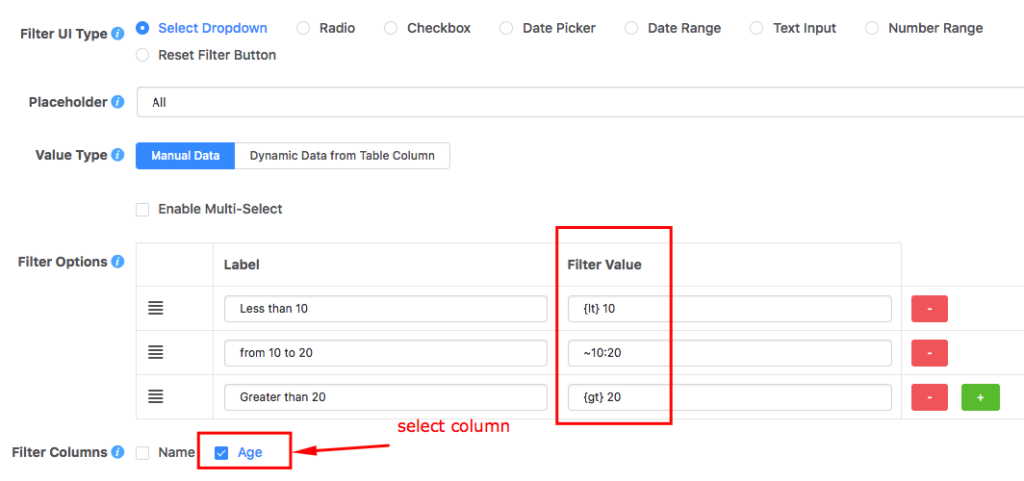
Task: Choose the Date Range radio option
Action: tap(631, 28)
